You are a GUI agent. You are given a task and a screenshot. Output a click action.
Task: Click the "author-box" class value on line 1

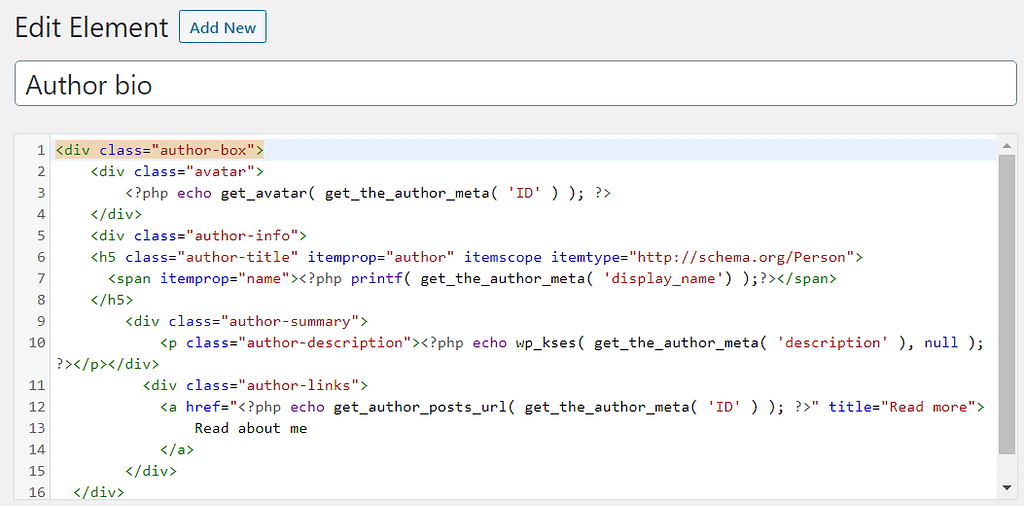(202, 150)
